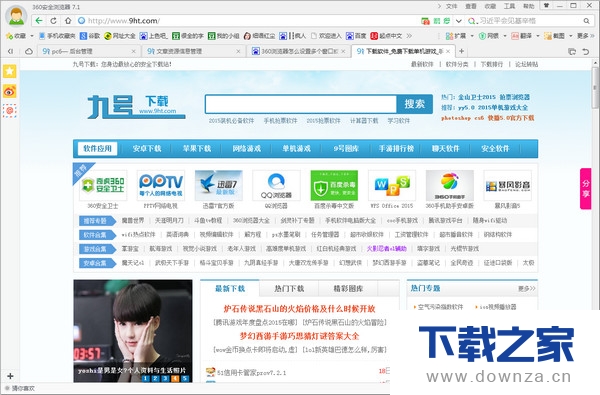Open the 起点中文 bookmark
600x395 pixels.
[x=386, y=36]
